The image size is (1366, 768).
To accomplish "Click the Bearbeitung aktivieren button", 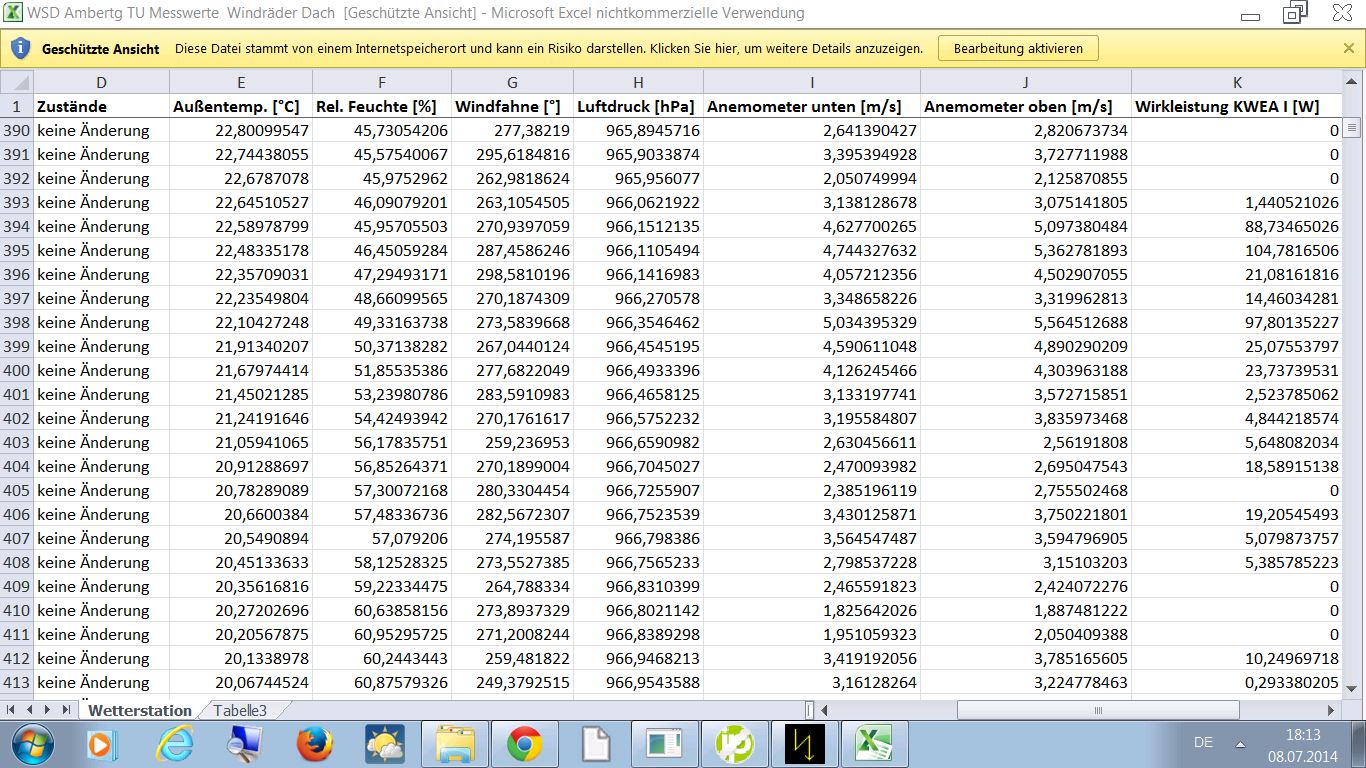I will (x=1017, y=48).
